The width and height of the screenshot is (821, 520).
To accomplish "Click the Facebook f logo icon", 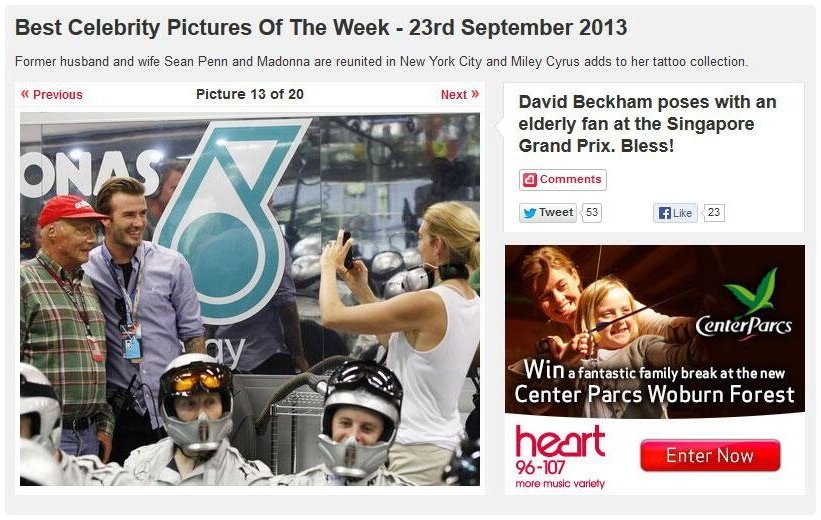I will (x=665, y=213).
